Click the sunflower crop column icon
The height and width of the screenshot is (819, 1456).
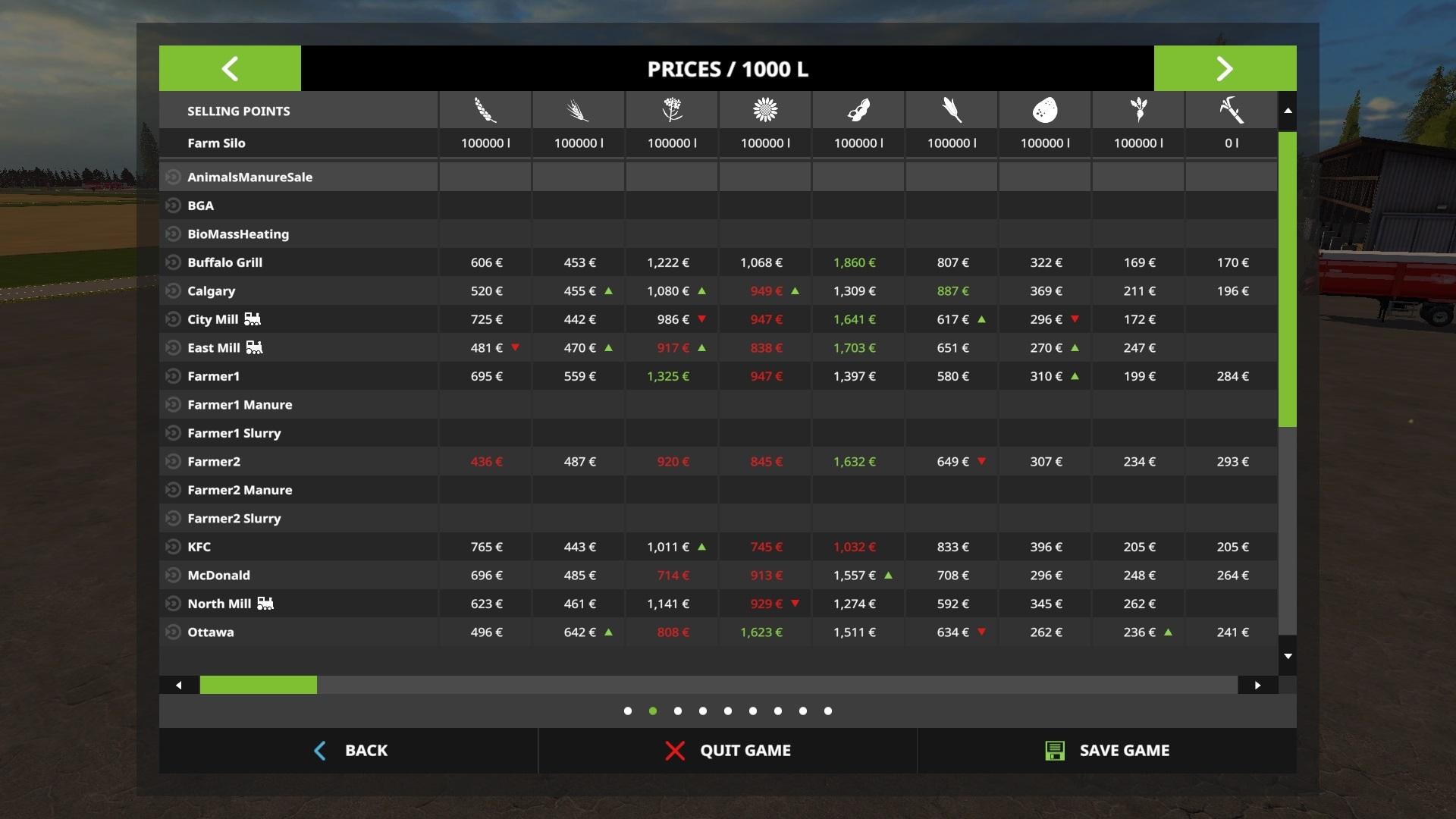point(765,111)
